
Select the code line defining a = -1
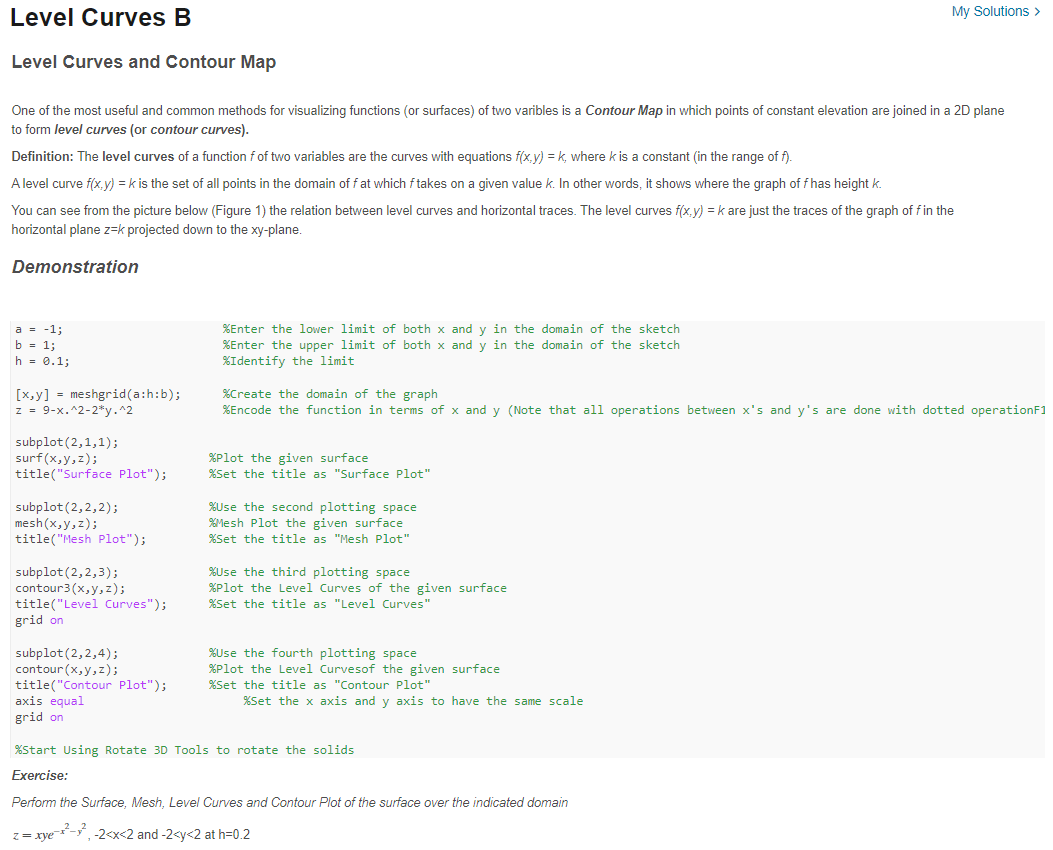[38, 328]
